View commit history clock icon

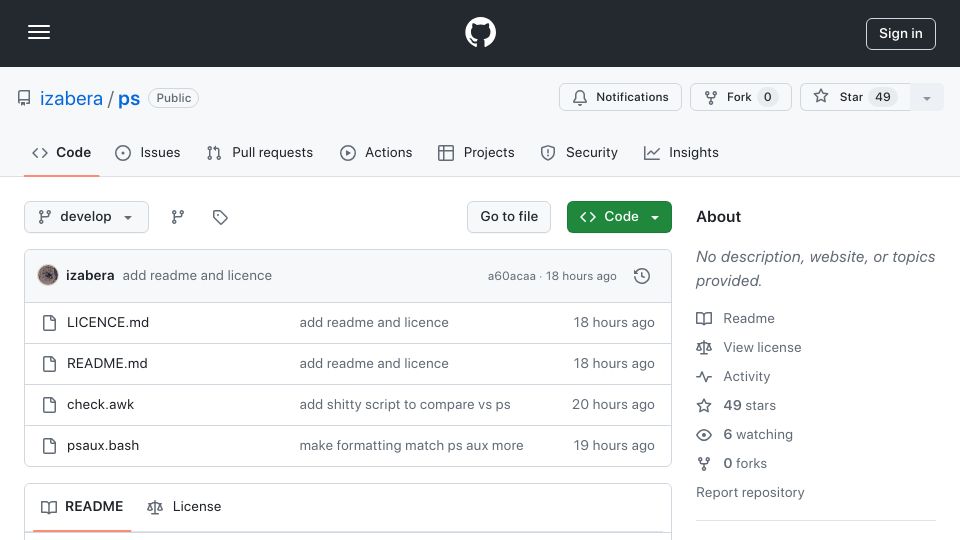[x=642, y=276]
